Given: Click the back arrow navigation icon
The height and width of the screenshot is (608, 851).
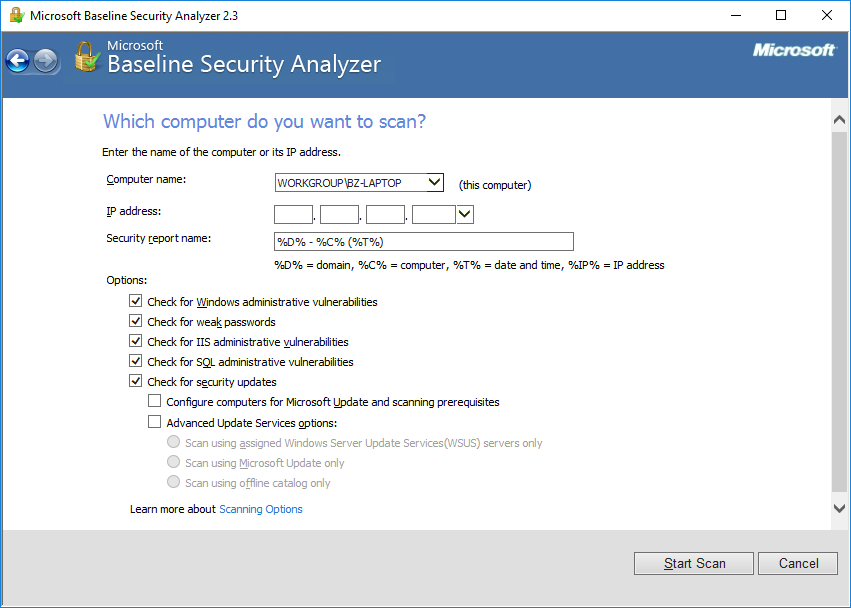Looking at the screenshot, I should (17, 62).
